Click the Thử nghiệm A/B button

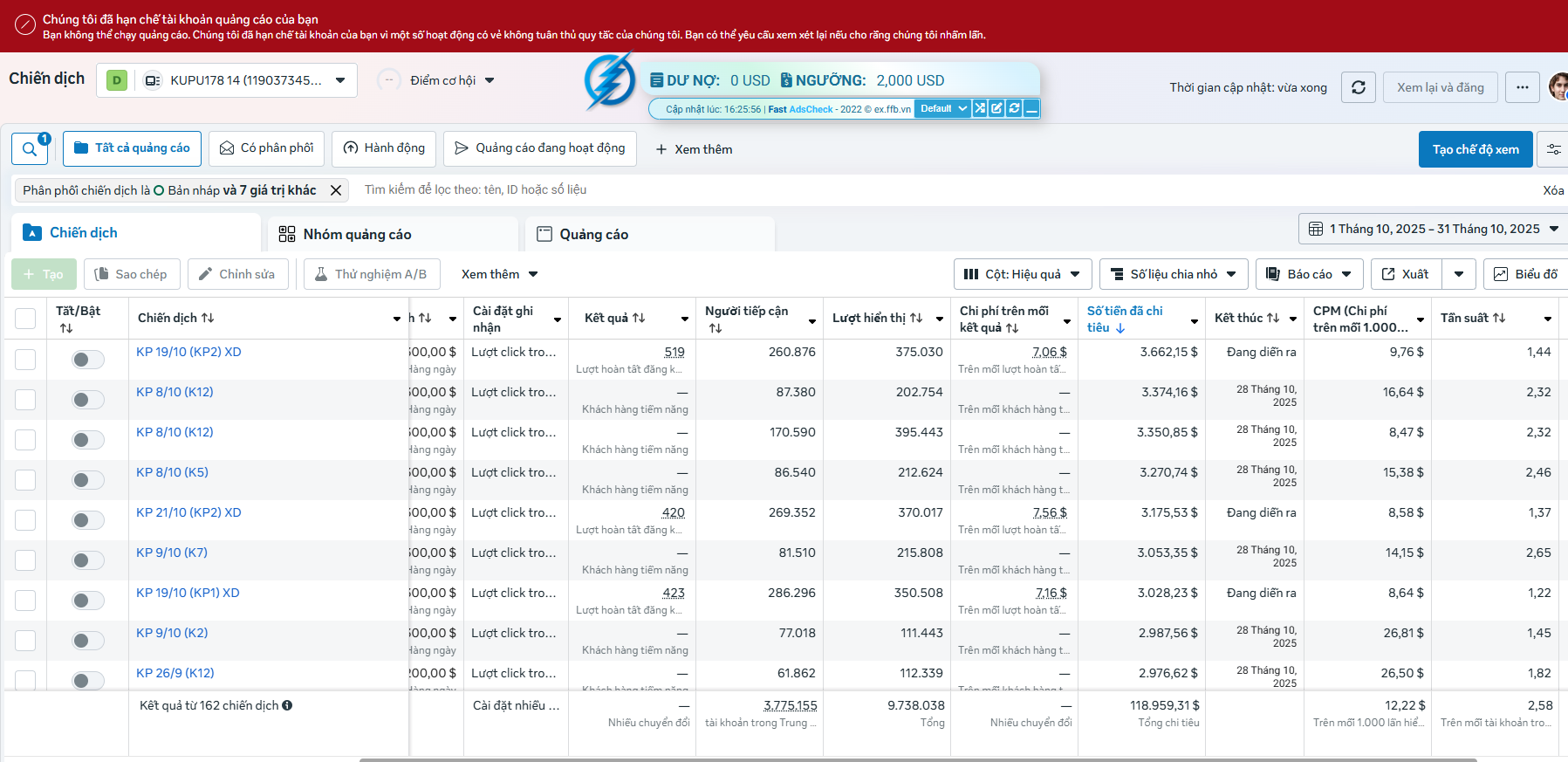[372, 274]
